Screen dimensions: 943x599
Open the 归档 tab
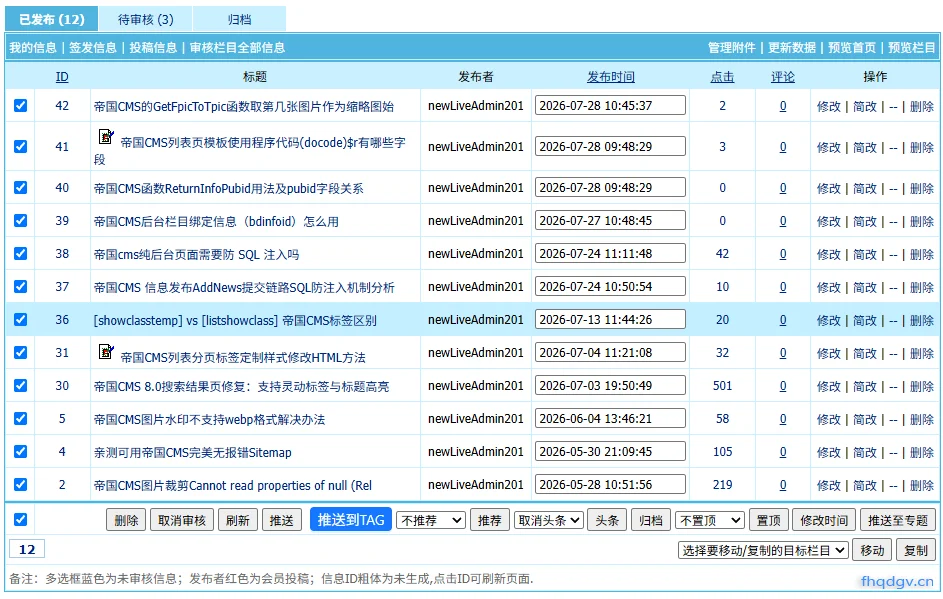239,19
